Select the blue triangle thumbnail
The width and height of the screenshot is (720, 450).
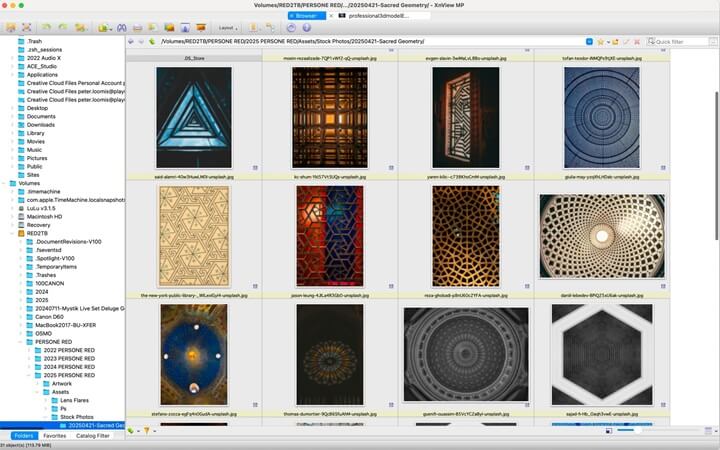194,118
